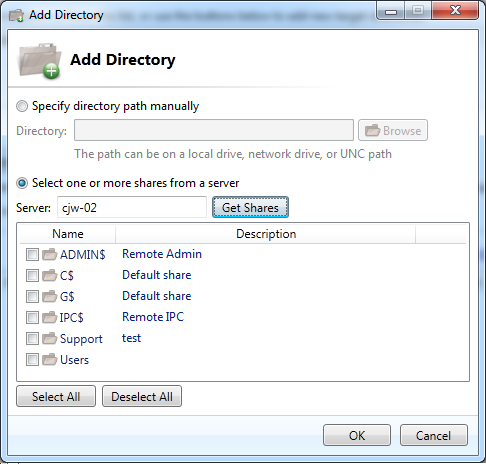Click the Users share folder icon
486x464 pixels.
[x=50, y=360]
